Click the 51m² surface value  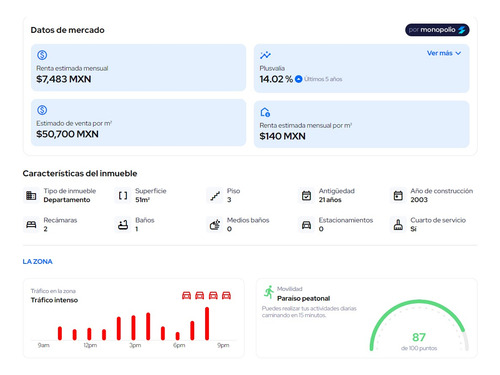pyautogui.click(x=142, y=200)
